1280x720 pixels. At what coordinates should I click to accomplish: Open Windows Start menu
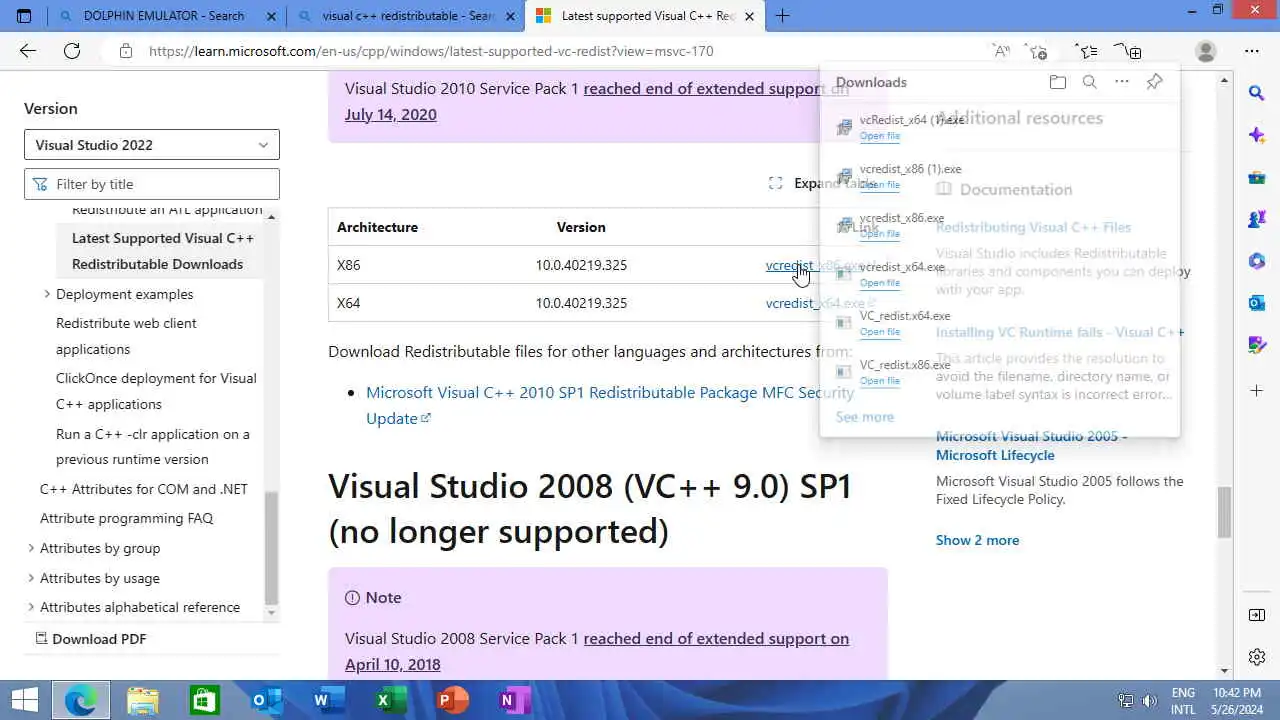click(24, 700)
